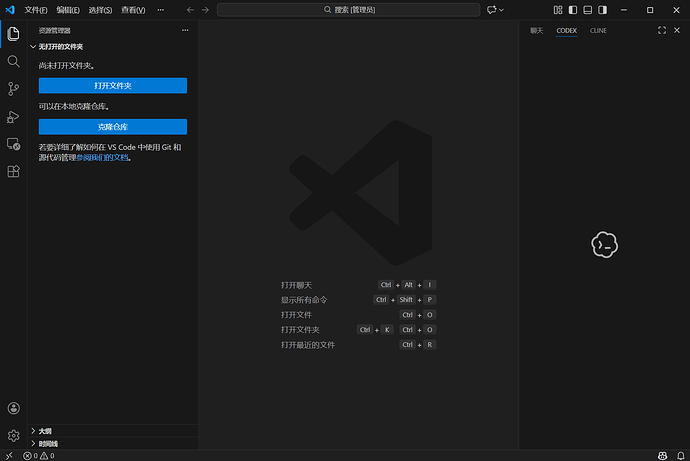Screen dimensions: 690x461
Task: Open the Explorer view in activity bar
Action: (13, 34)
